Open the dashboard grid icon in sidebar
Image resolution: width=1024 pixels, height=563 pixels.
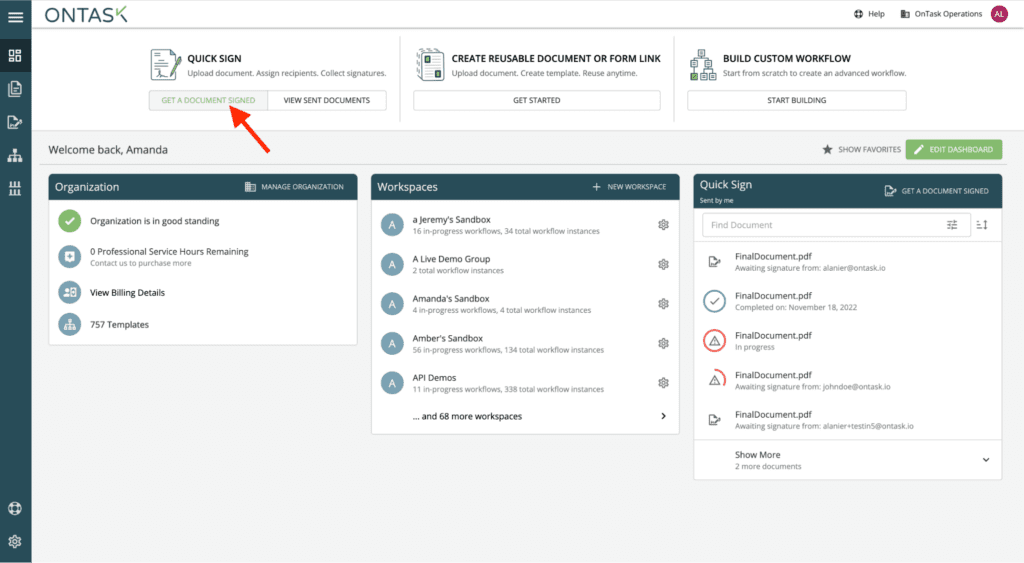point(15,56)
